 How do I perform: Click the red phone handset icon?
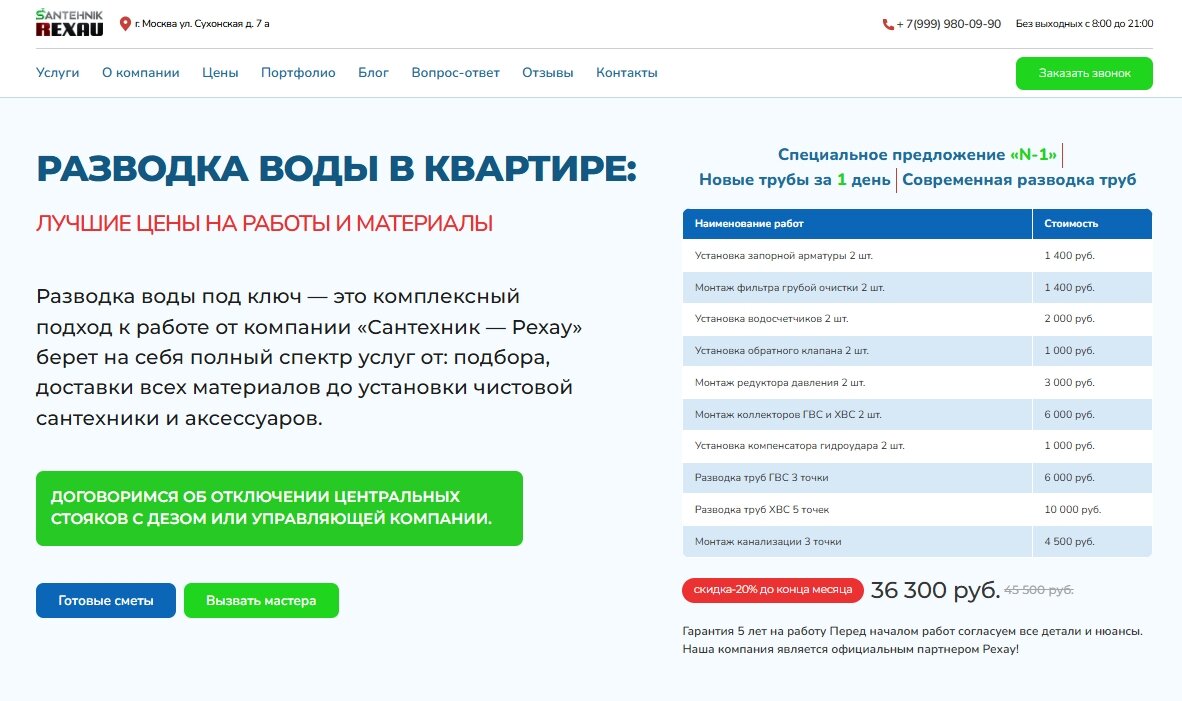[x=888, y=24]
